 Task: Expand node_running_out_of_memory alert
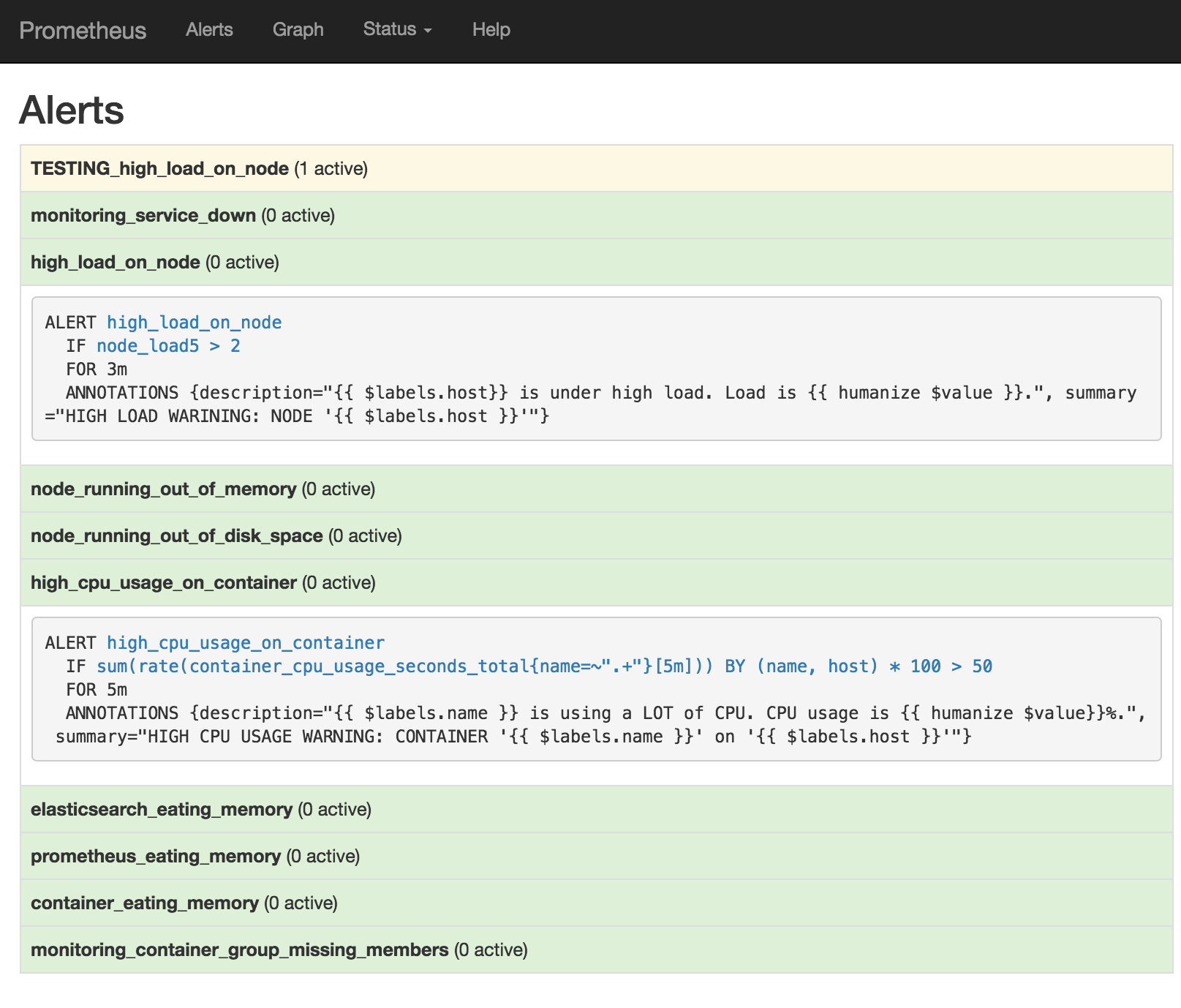tap(597, 489)
